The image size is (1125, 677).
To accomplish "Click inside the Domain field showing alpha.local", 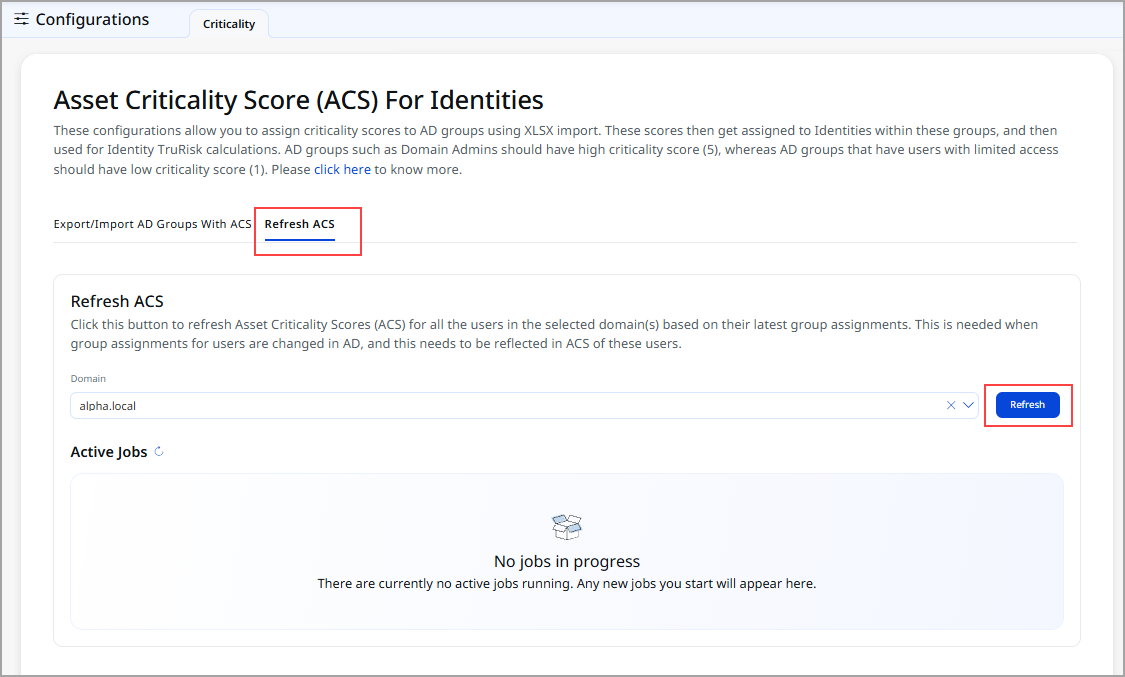I will 500,405.
